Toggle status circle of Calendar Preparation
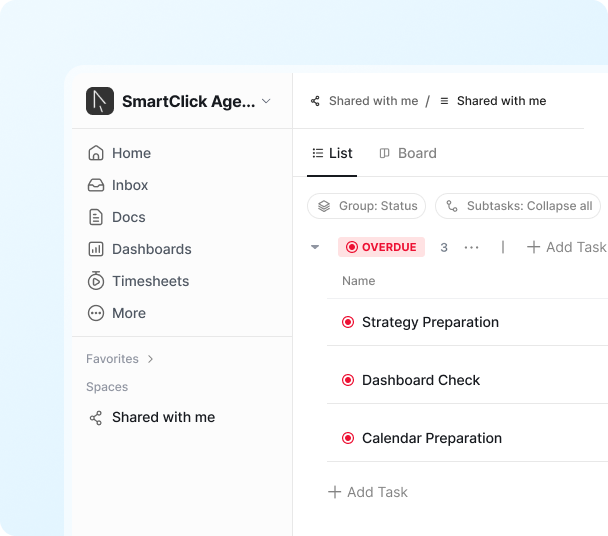 tap(348, 438)
